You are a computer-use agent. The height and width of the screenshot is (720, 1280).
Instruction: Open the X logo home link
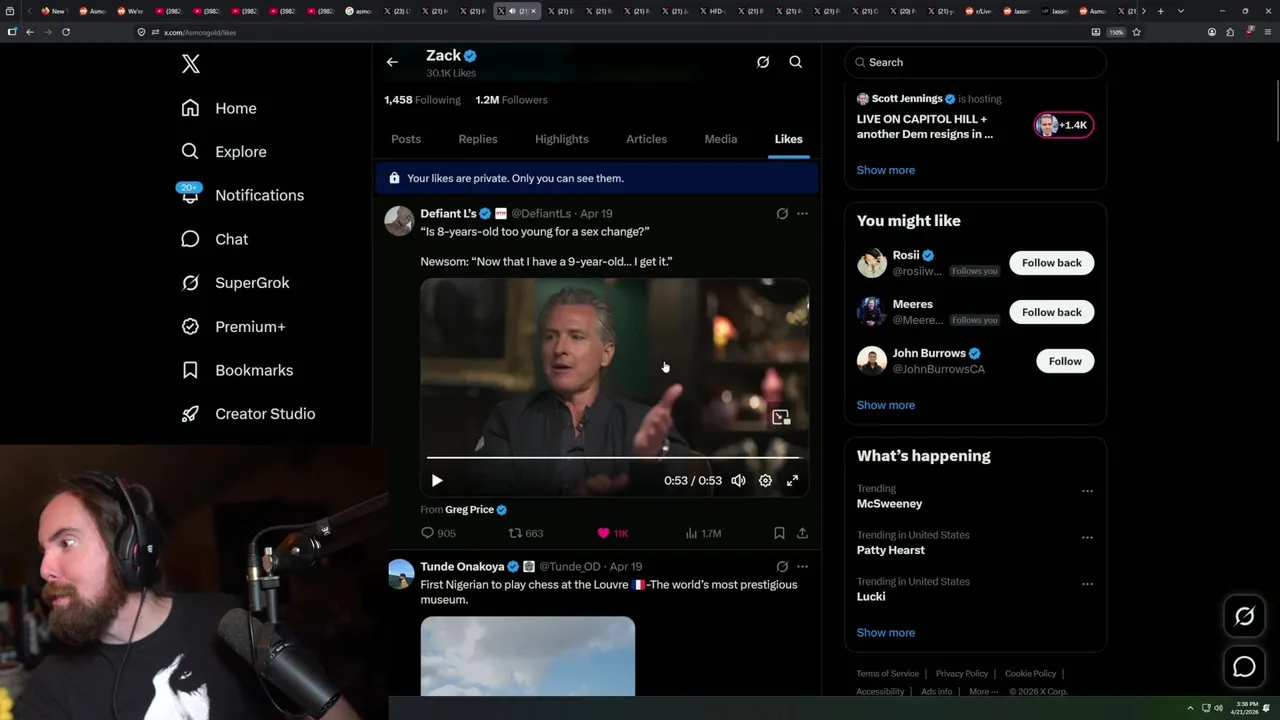click(191, 64)
